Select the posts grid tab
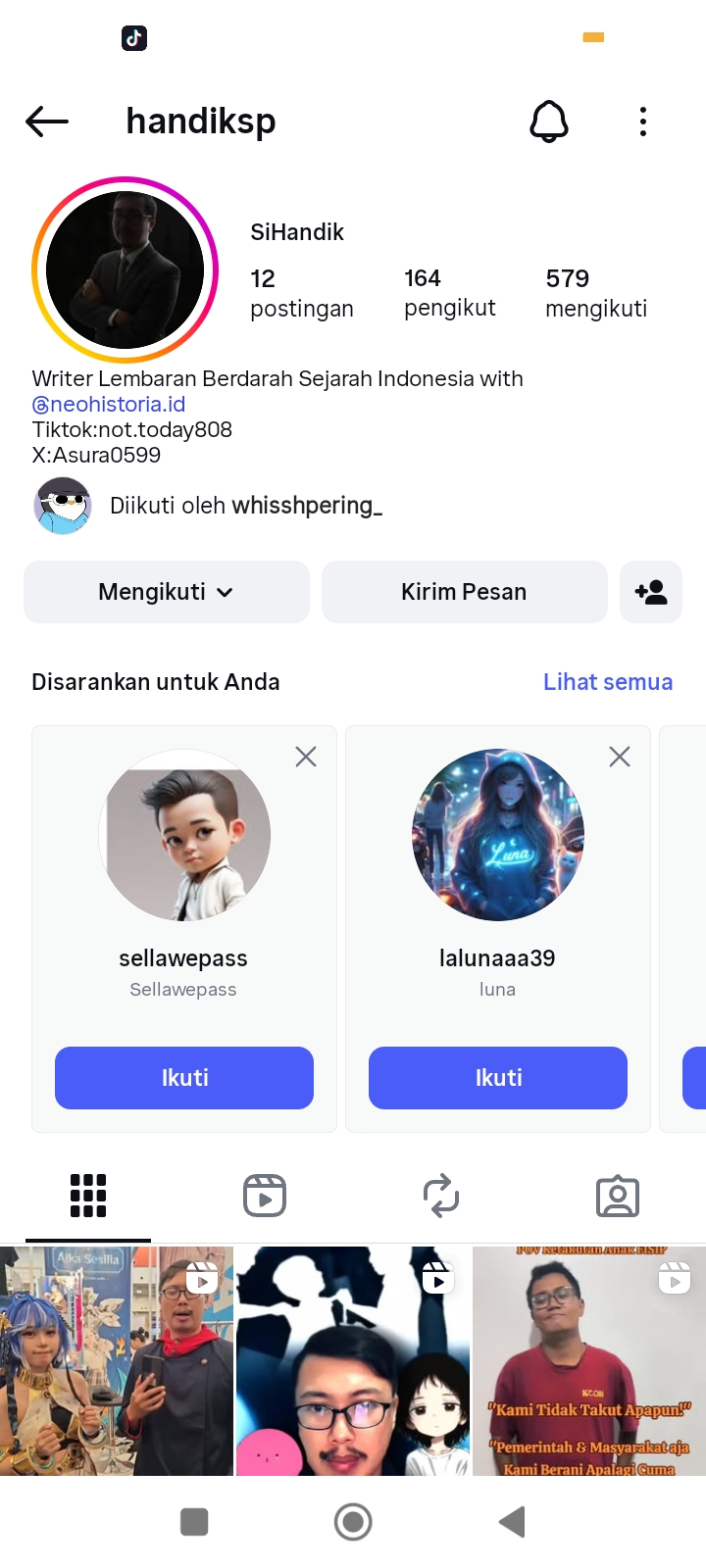 (x=88, y=1196)
